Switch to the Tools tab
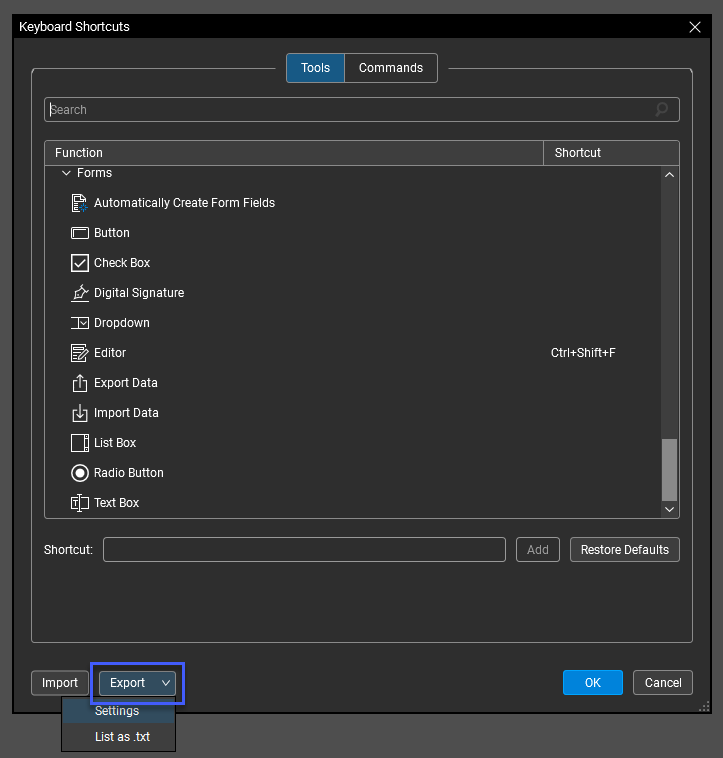This screenshot has width=723, height=758. pos(315,68)
